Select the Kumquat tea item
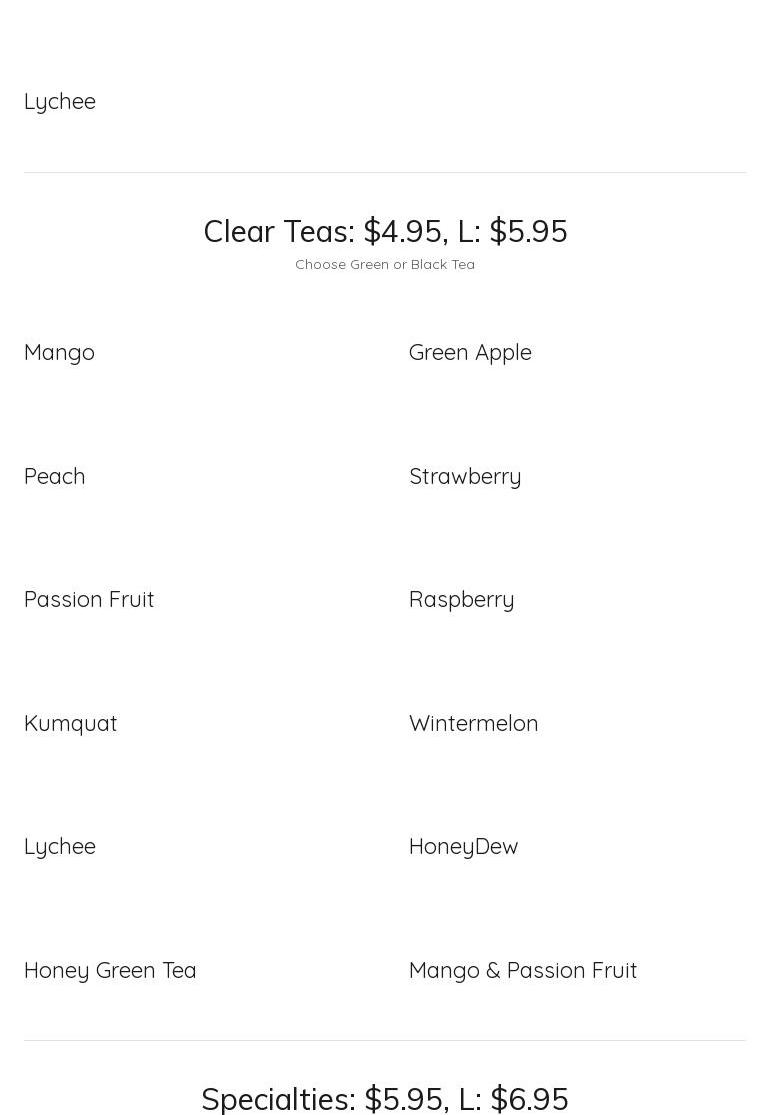The image size is (770, 1115). (70, 723)
